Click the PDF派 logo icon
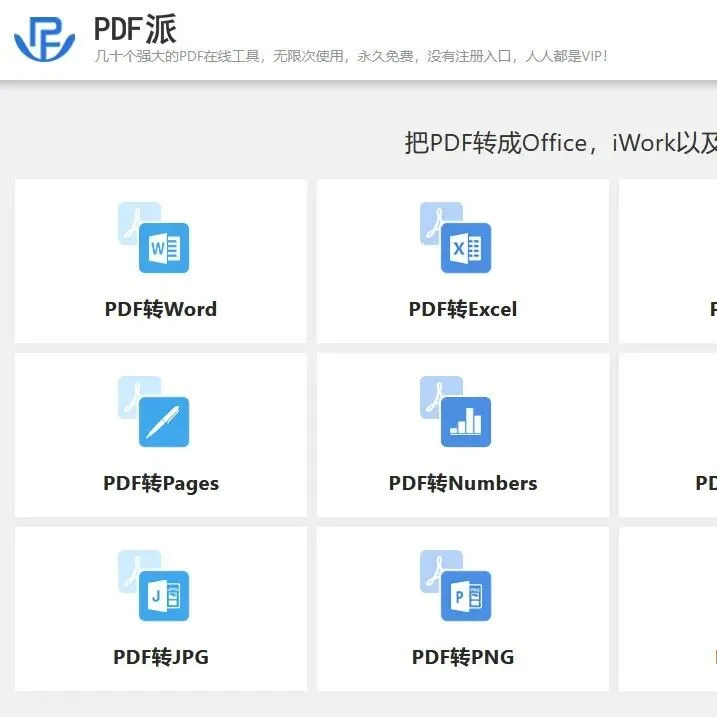This screenshot has height=717, width=717. [44, 39]
